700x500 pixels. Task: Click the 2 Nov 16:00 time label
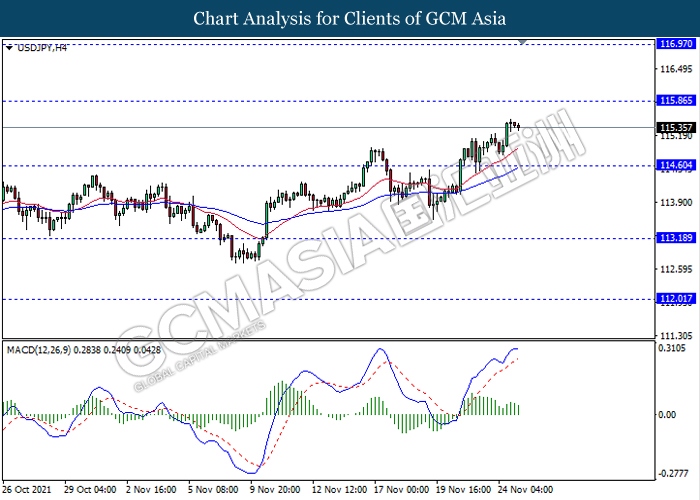(151, 490)
